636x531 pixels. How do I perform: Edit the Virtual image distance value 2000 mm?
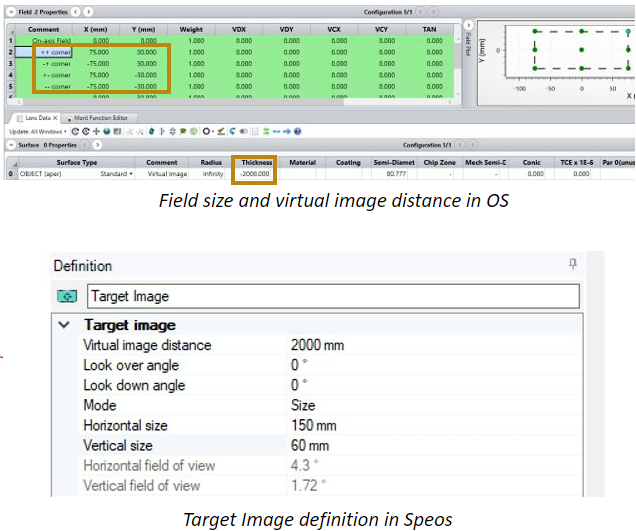pyautogui.click(x=434, y=345)
